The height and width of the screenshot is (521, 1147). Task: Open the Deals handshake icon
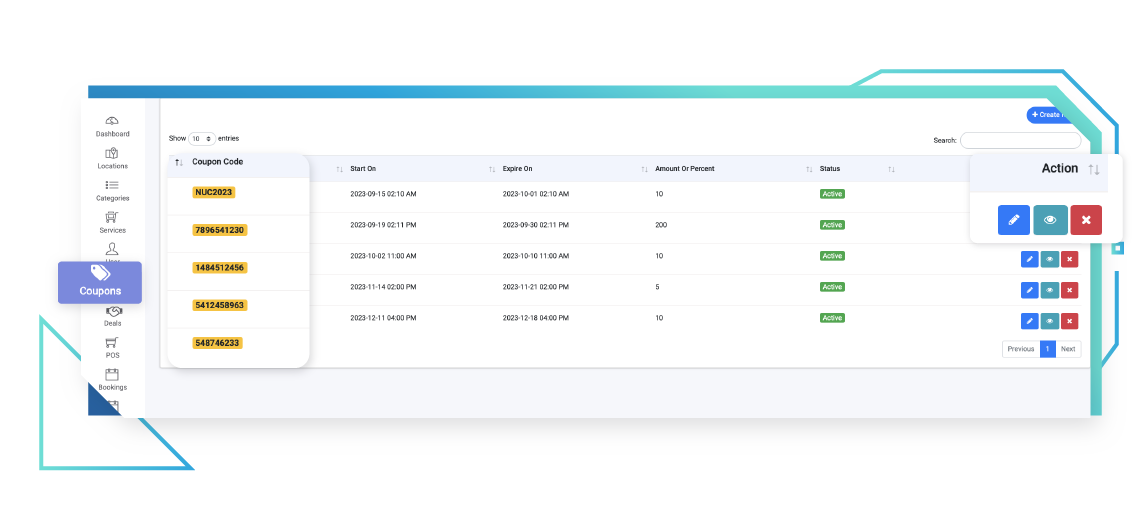coord(112,312)
